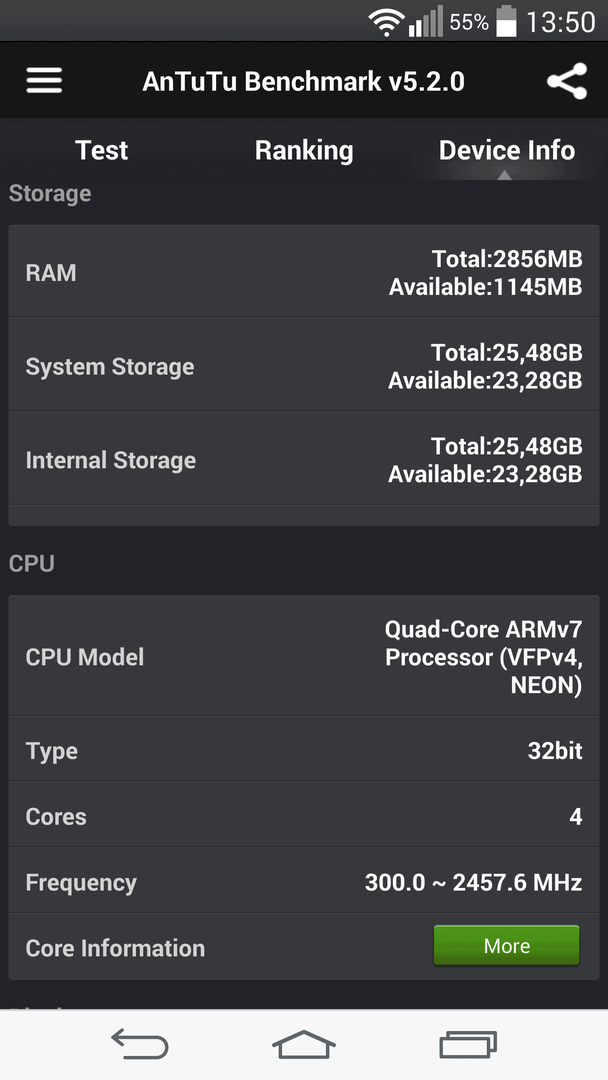This screenshot has width=608, height=1080.
Task: Tap the Android home navigation icon
Action: pos(304,1044)
